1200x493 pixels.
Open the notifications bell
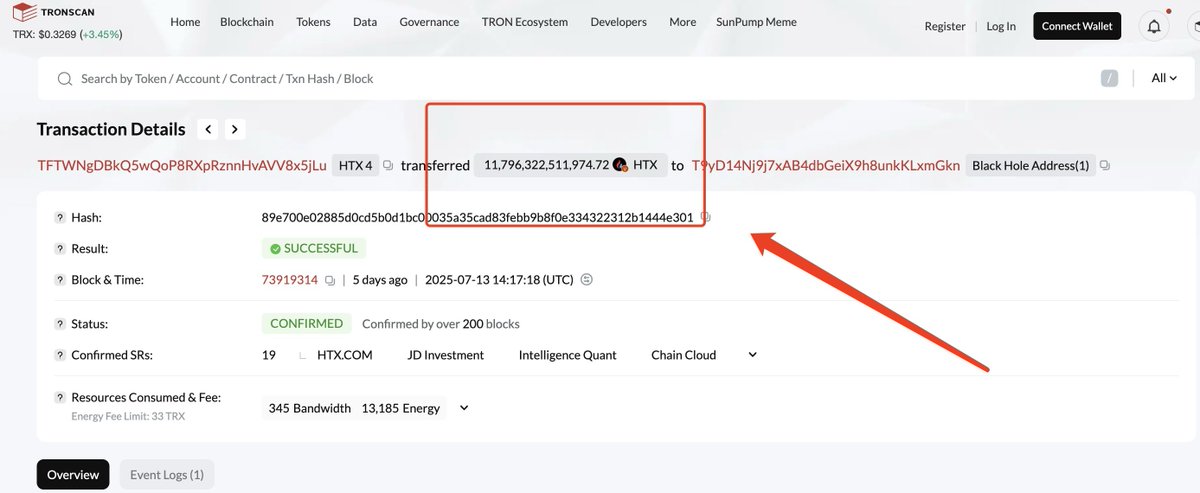(x=1154, y=26)
